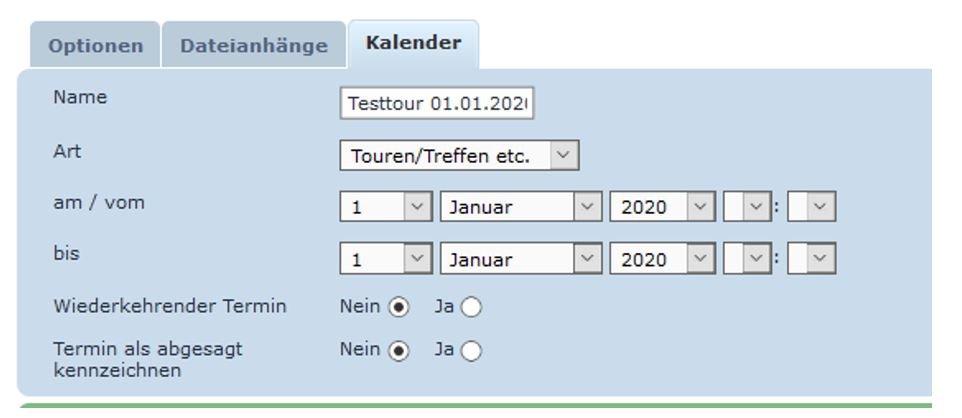Open the 'am / vom' day dropdown
962x418 pixels.
coord(385,208)
